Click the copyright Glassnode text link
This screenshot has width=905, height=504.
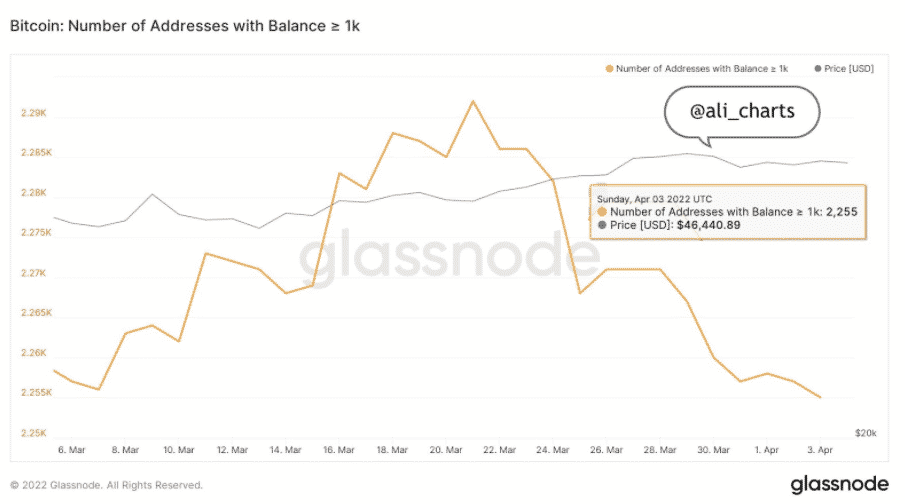pyautogui.click(x=106, y=485)
